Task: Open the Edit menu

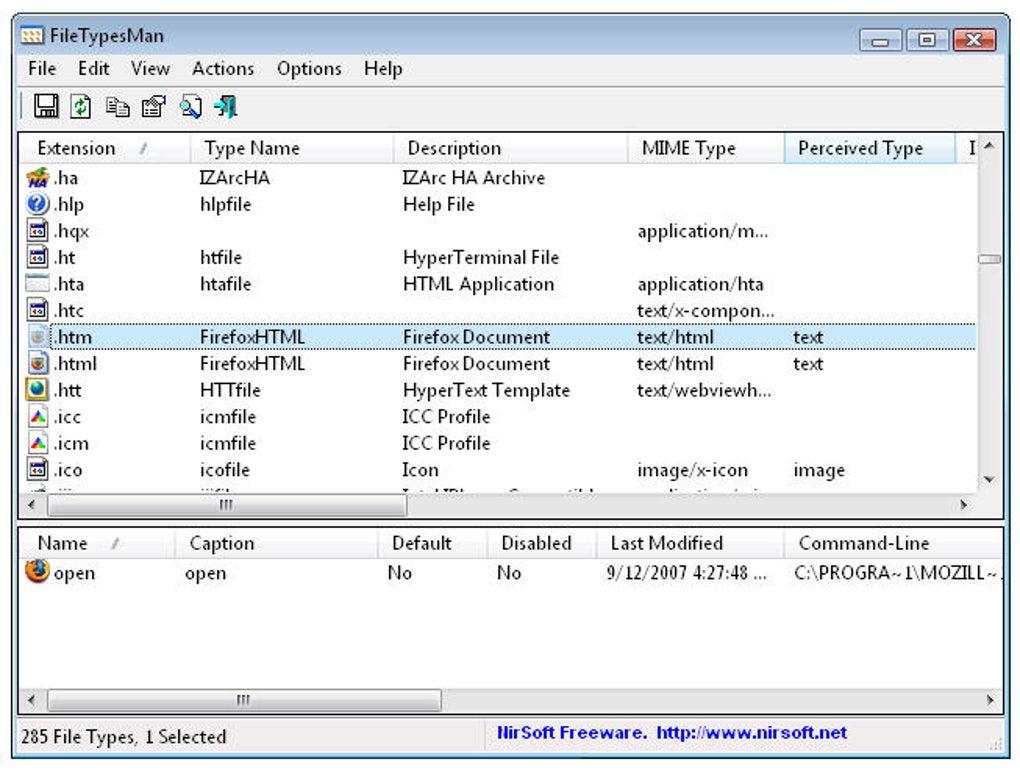Action: (94, 68)
